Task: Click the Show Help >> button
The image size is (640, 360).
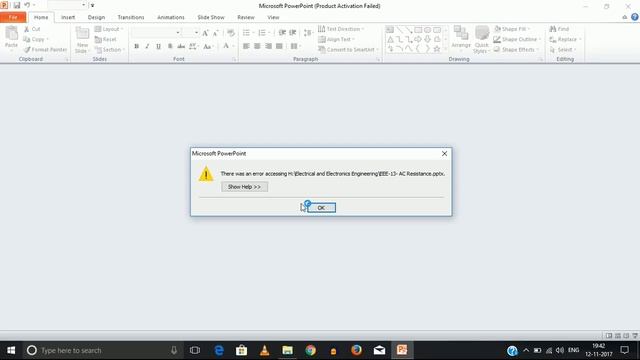Action: (x=244, y=187)
